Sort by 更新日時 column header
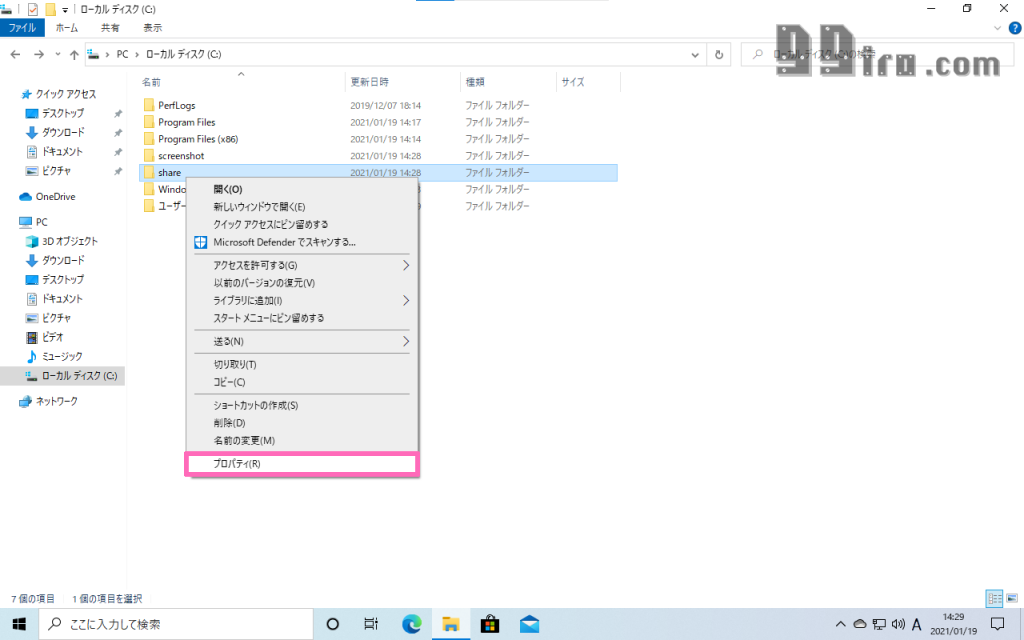 [x=370, y=82]
